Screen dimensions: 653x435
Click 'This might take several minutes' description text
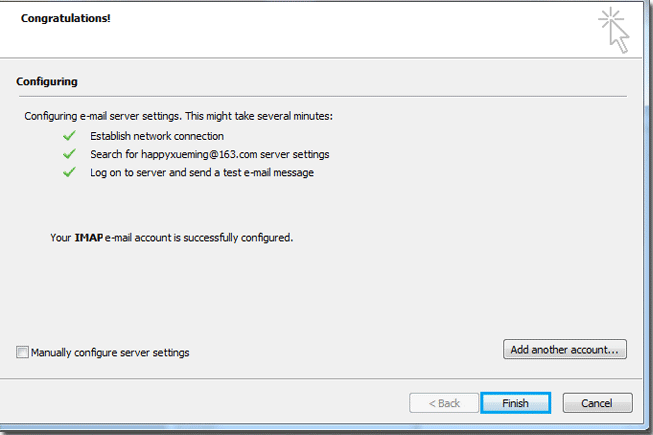[x=259, y=116]
